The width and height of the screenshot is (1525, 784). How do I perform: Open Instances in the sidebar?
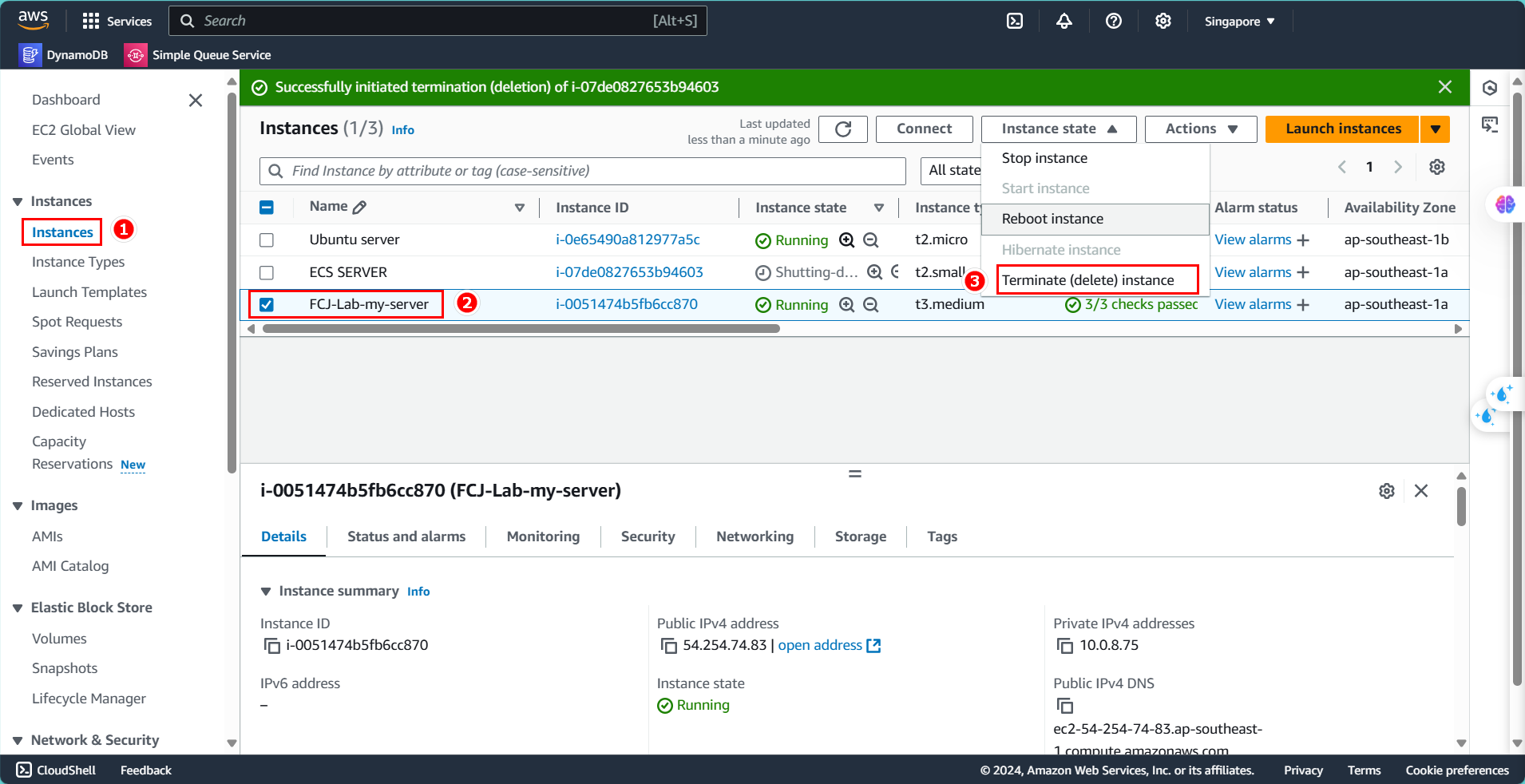62,232
